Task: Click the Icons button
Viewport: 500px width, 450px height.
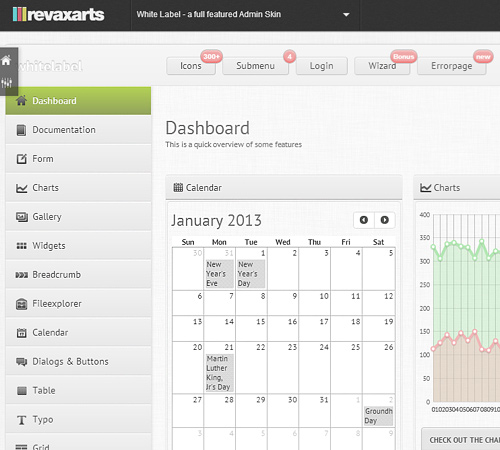Action: pyautogui.click(x=191, y=66)
